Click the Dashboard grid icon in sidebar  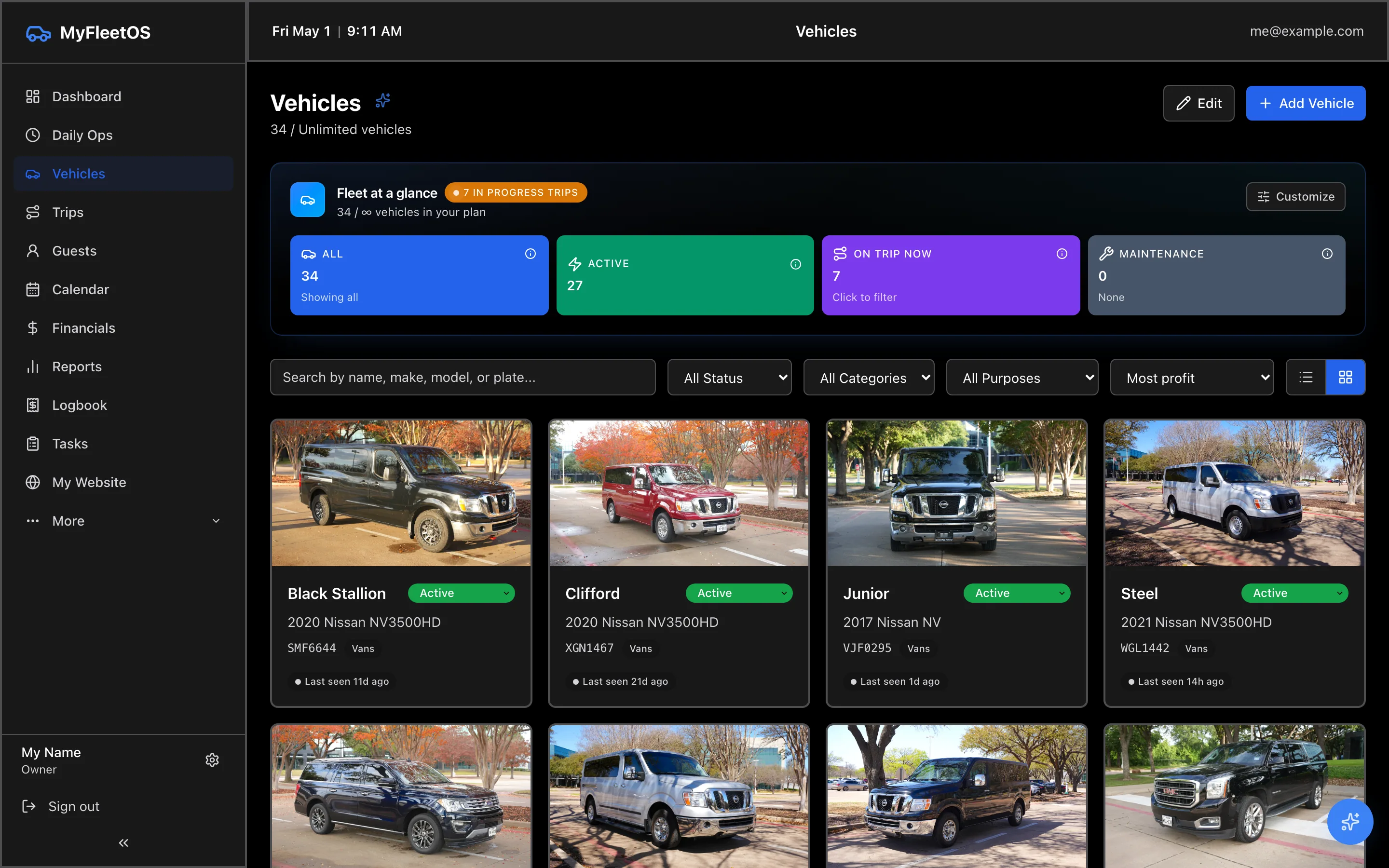33,96
